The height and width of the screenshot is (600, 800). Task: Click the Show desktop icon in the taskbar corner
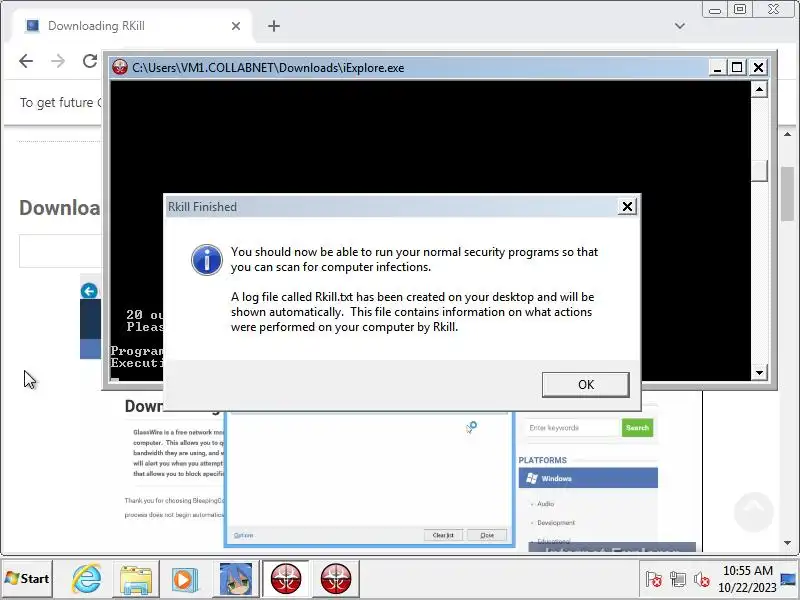coord(788,579)
